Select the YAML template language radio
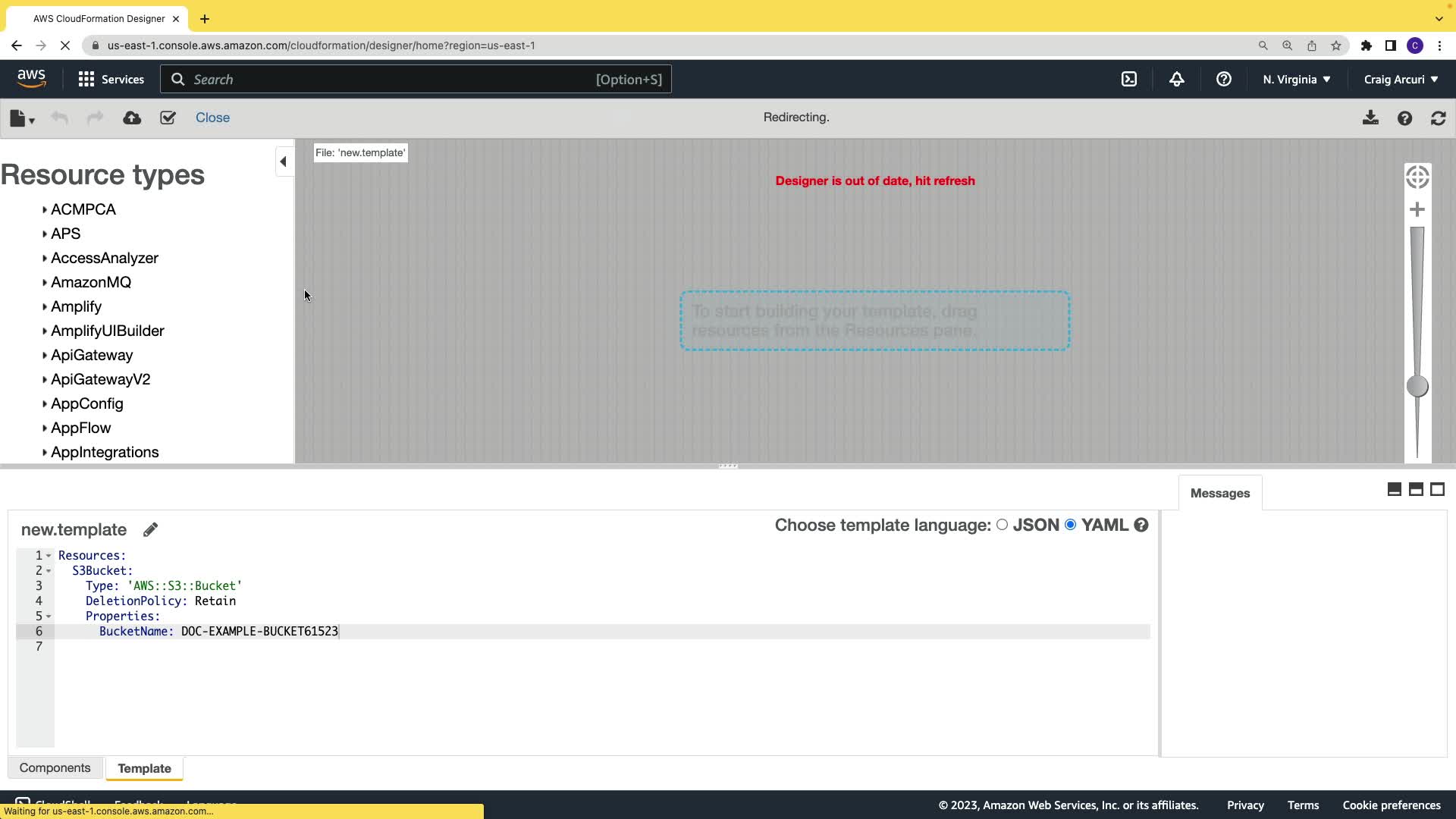1456x819 pixels. pyautogui.click(x=1070, y=525)
